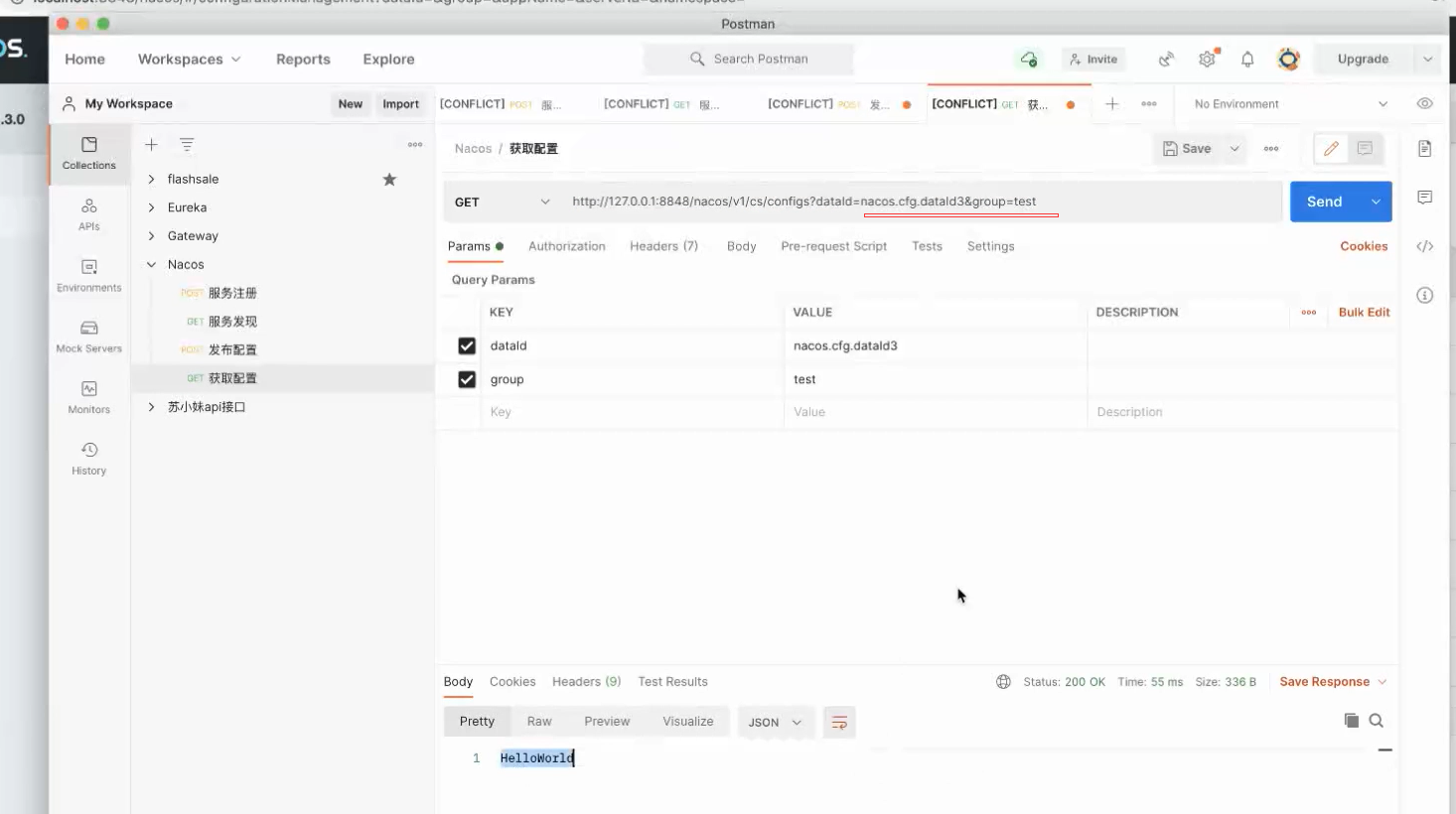Click the plus icon to create a collection
The width and height of the screenshot is (1456, 814).
[151, 145]
